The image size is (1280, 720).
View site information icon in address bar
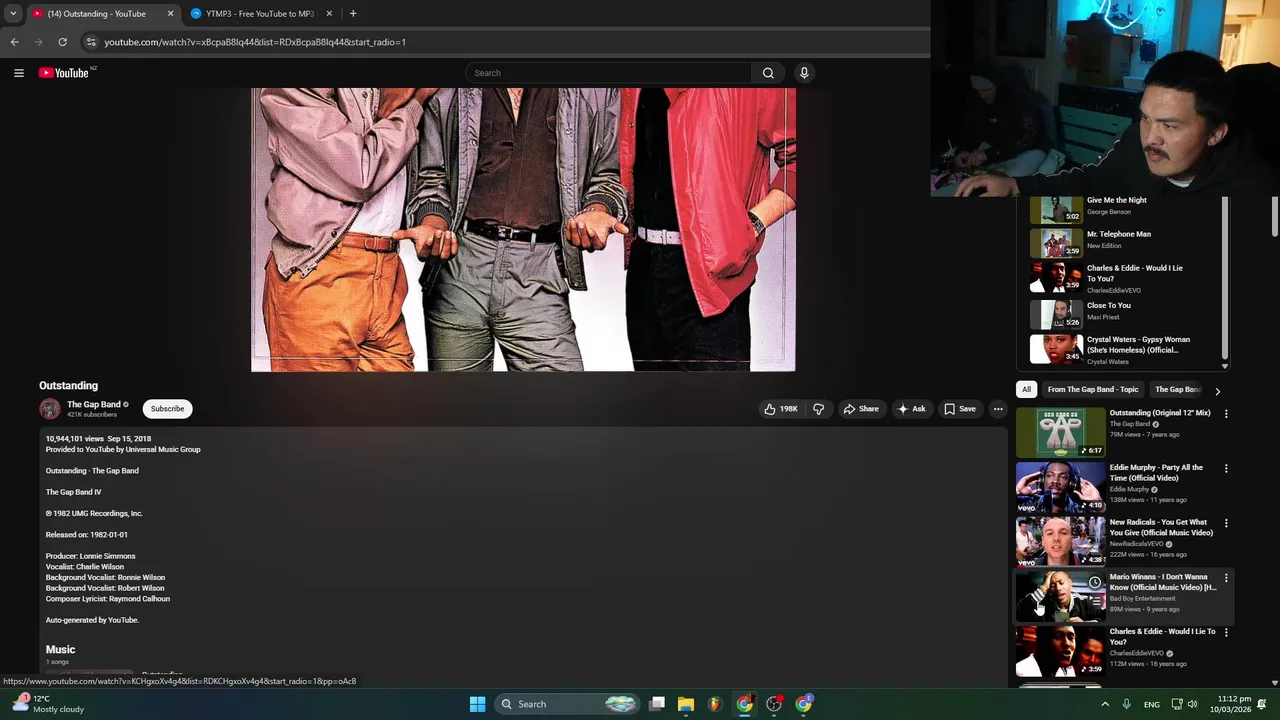pos(91,42)
